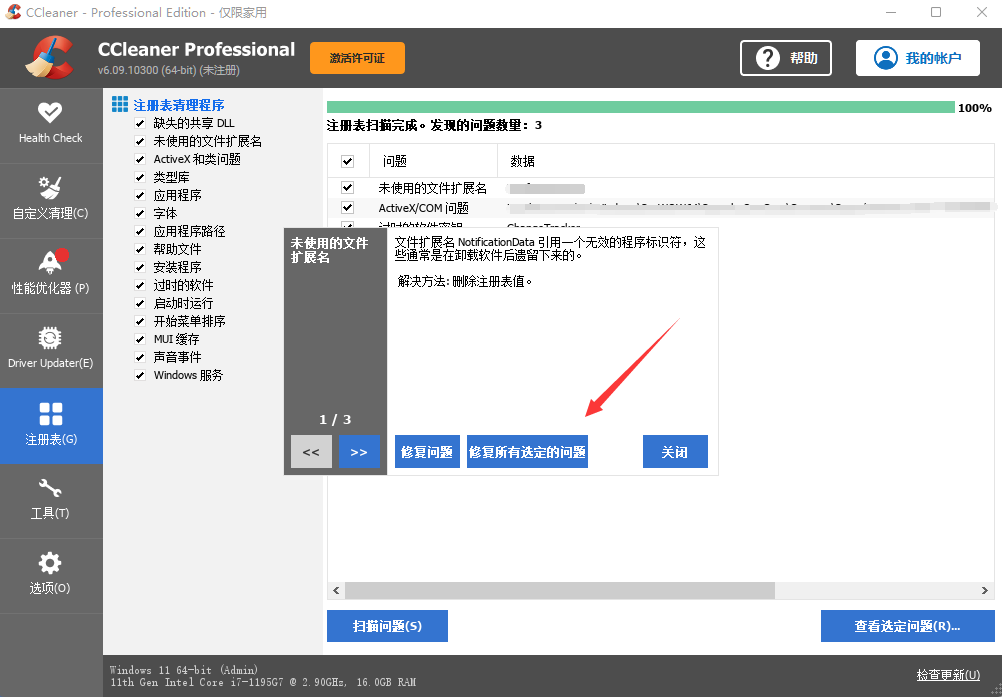Select 注册表(G) registry section
The image size is (1002, 697).
[x=50, y=425]
